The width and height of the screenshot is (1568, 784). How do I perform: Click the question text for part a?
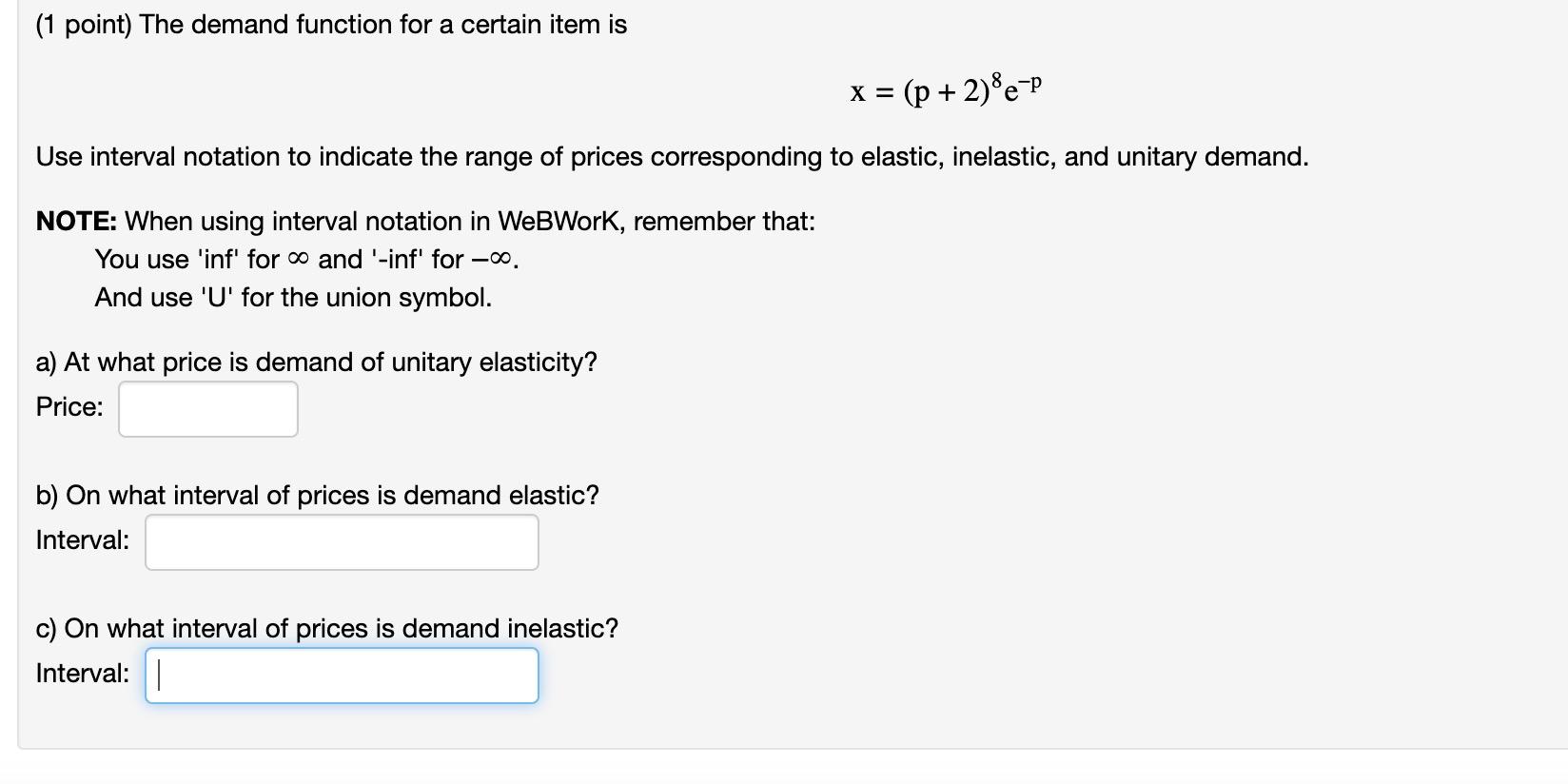[316, 363]
